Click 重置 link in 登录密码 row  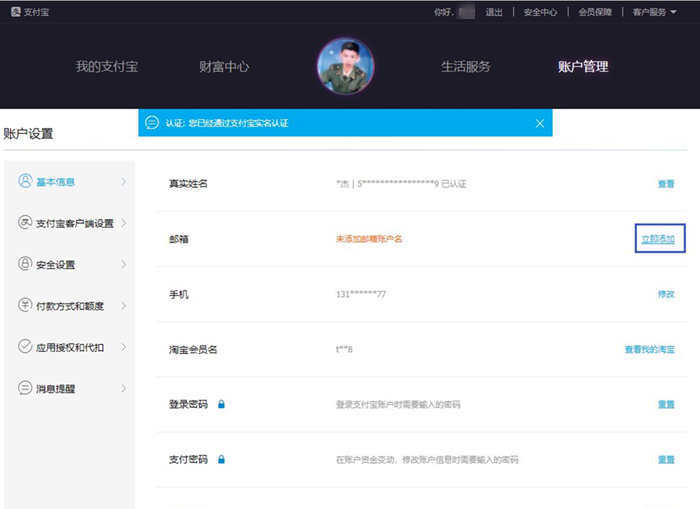tap(666, 404)
